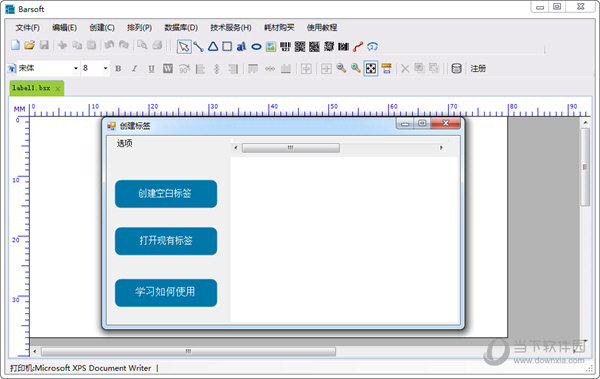Close the label1.bxx tab
The width and height of the screenshot is (600, 379).
58,89
